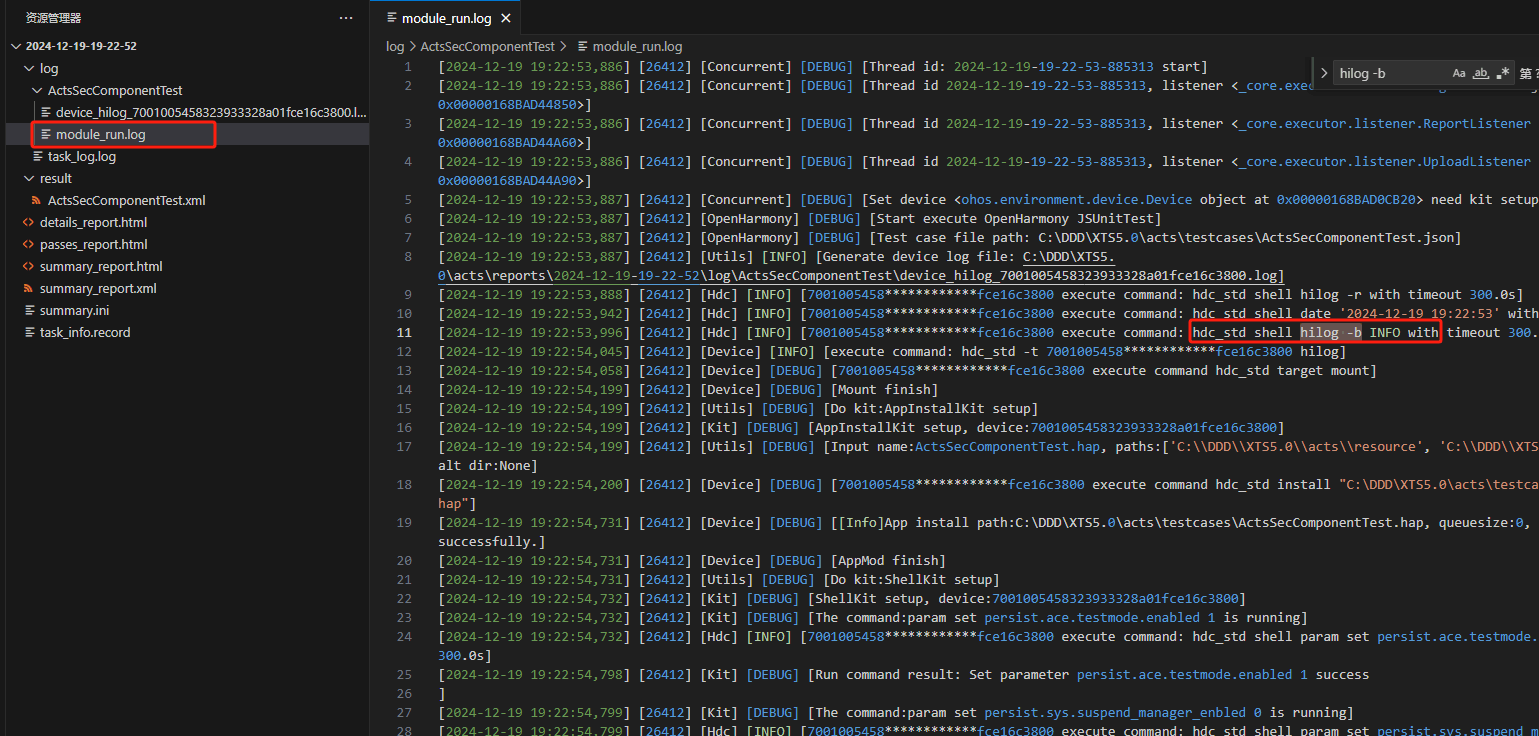Click 'Start execute OpenHarmony JSUnitTest' on line 6
Viewport: 1539px width, 736px height.
[1015, 218]
